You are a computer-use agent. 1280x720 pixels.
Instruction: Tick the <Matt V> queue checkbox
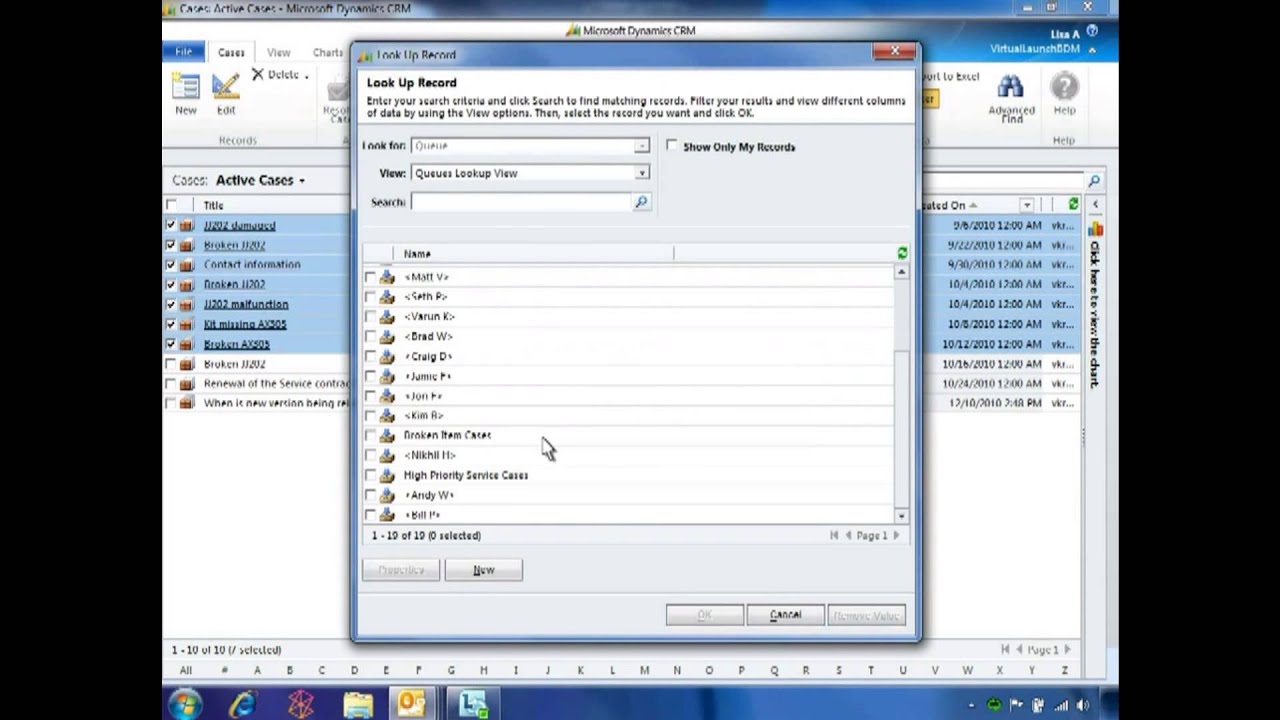[370, 277]
